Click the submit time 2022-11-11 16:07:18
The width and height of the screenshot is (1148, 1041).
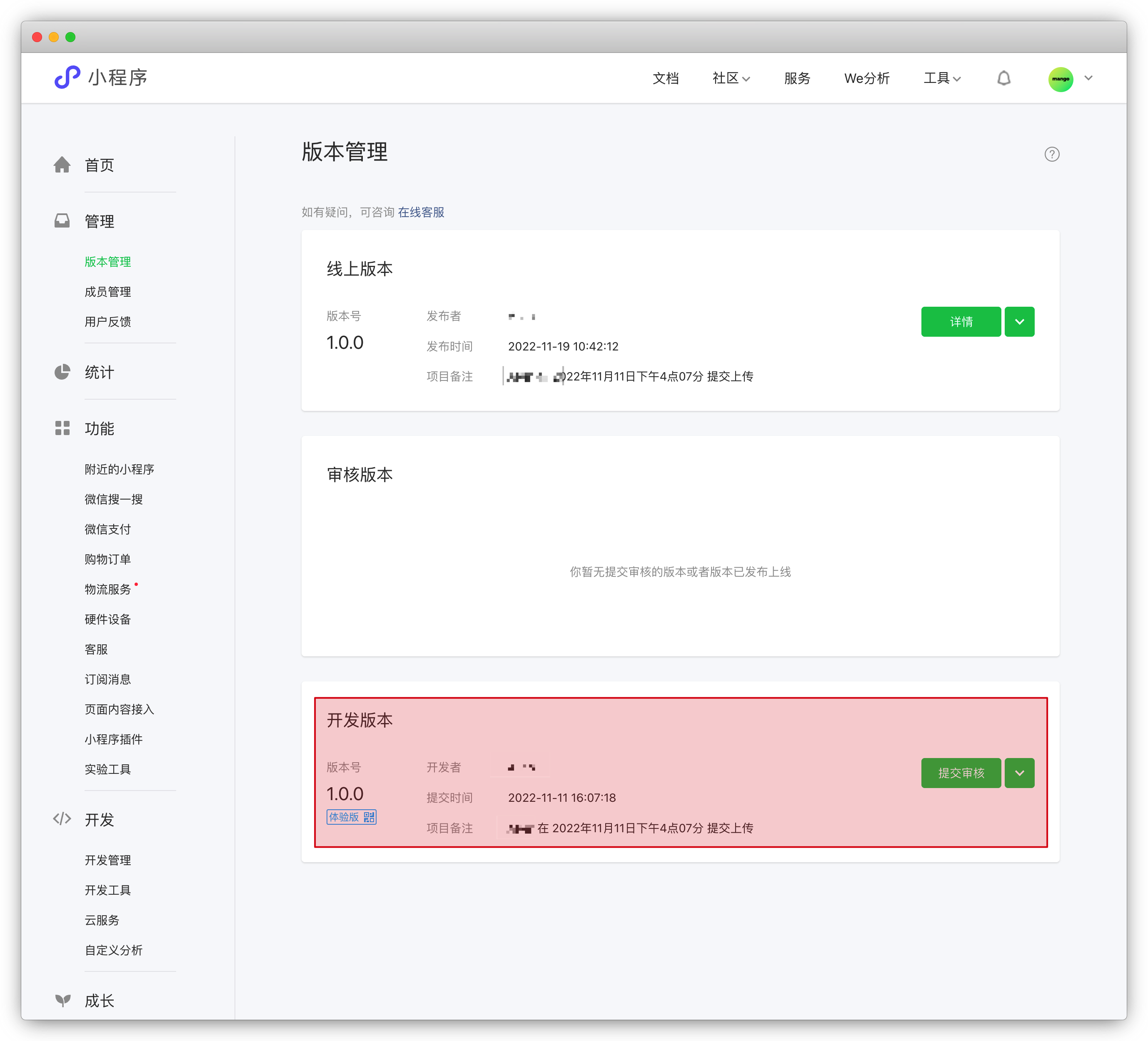(562, 797)
